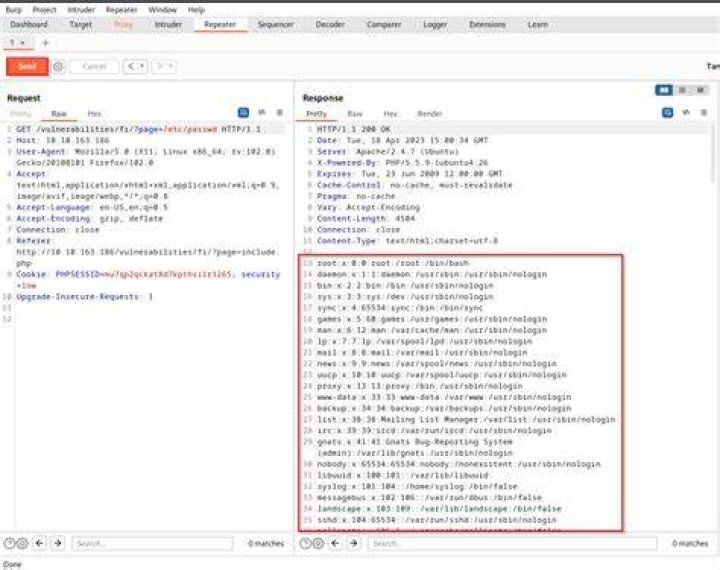
Task: Click the 'HTTP/1.1 200 OK' response line
Action: pyautogui.click(x=354, y=130)
